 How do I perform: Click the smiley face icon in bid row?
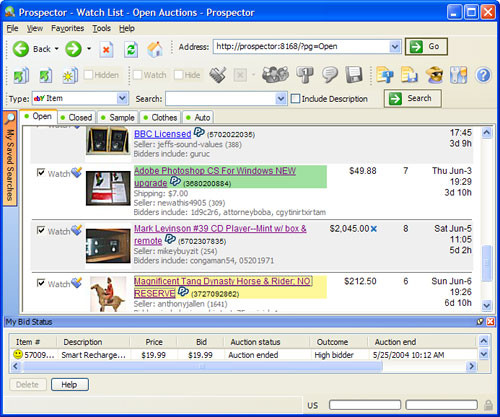coord(18,354)
